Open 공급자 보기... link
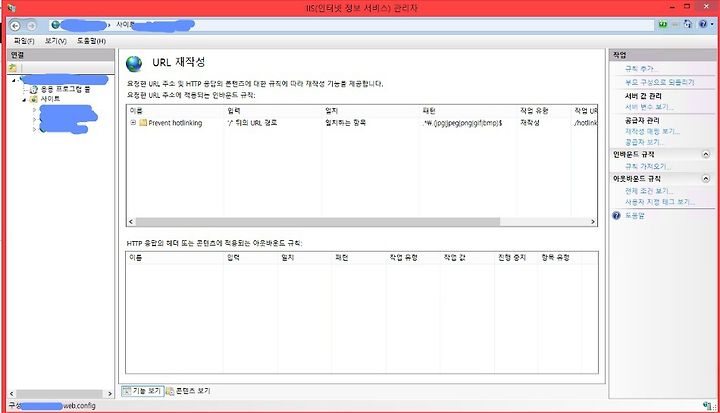The width and height of the screenshot is (720, 413). (644, 142)
